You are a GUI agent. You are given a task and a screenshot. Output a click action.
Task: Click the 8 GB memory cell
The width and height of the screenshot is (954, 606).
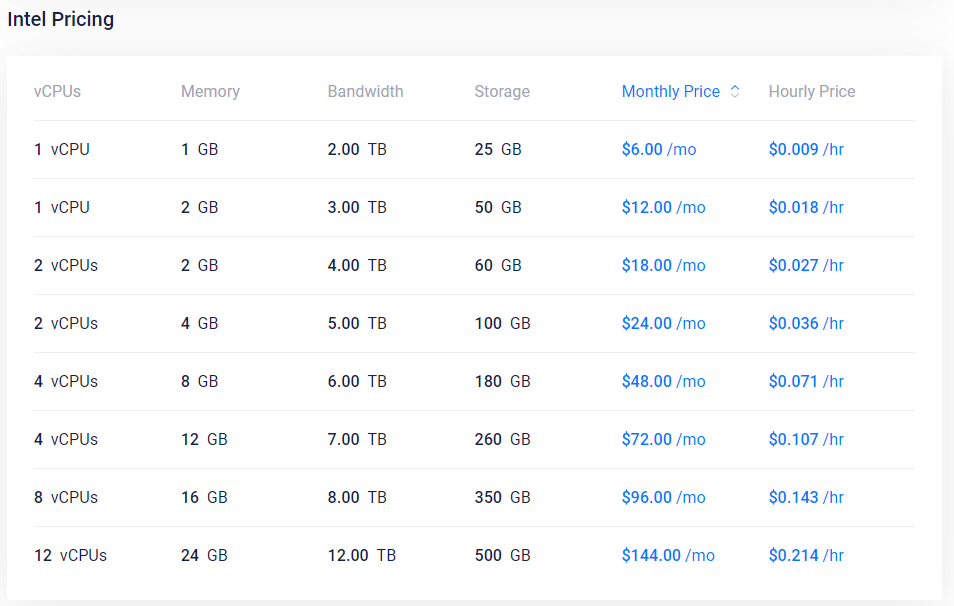coord(200,381)
